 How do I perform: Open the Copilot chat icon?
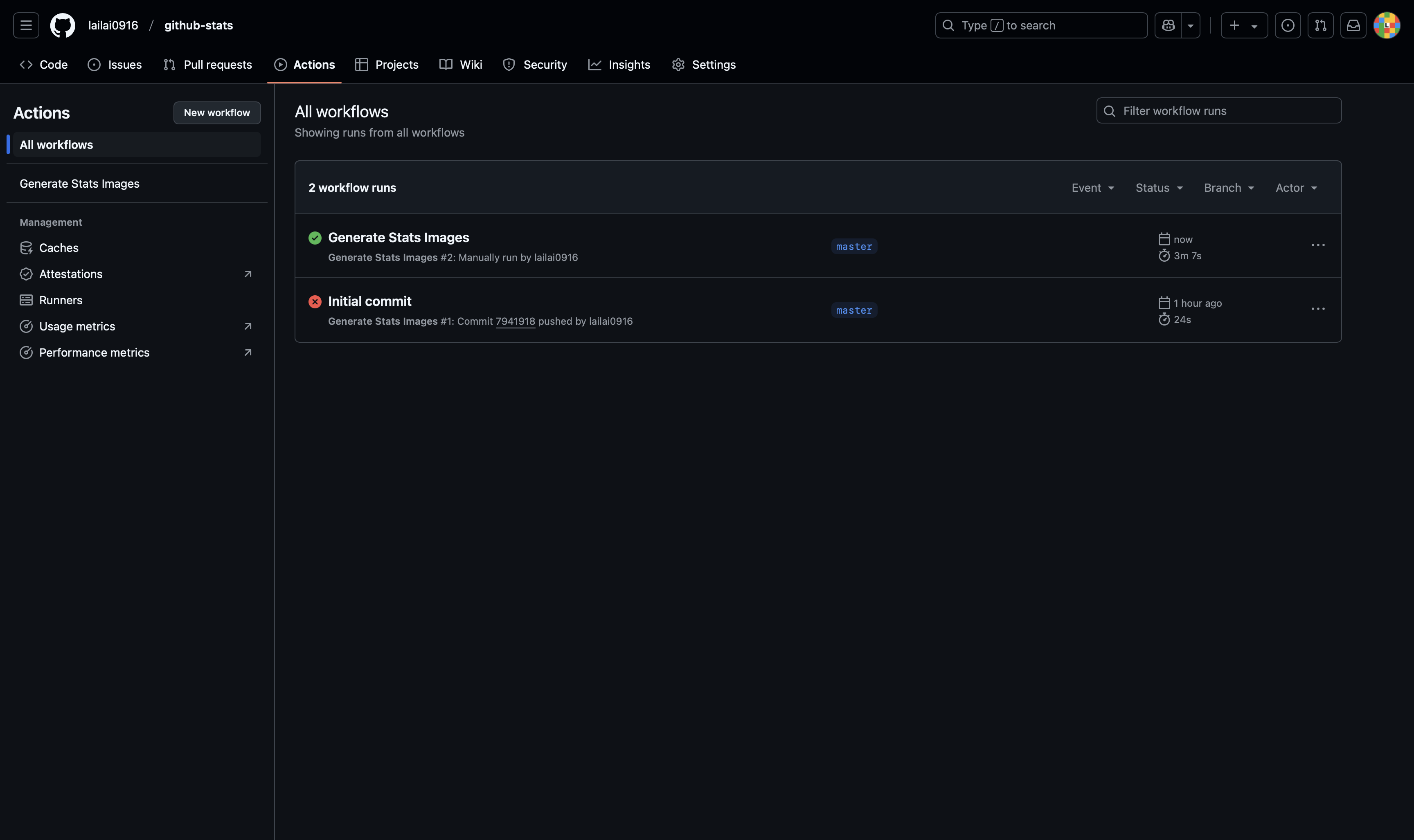tap(1168, 25)
